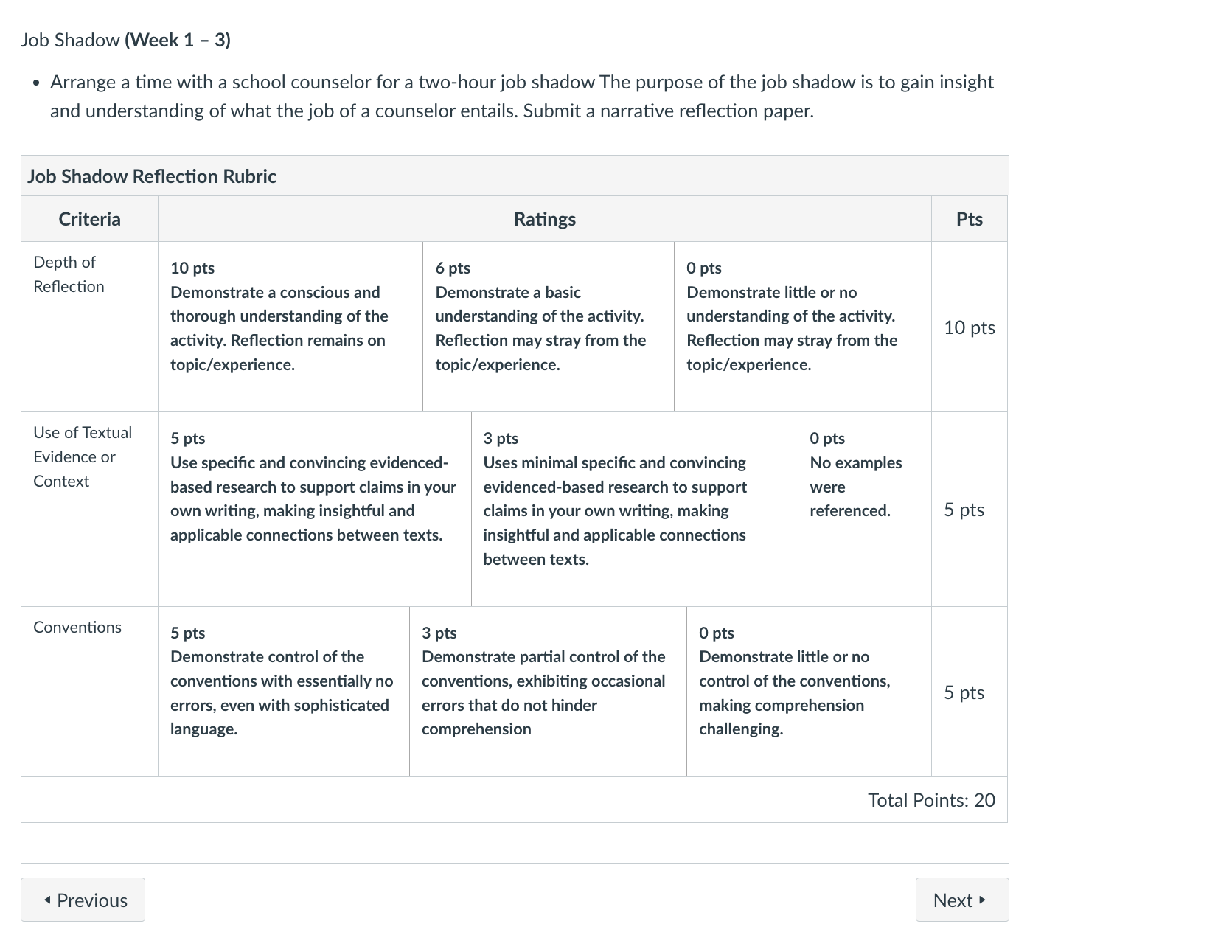The height and width of the screenshot is (952, 1232).
Task: Click the left arrow icon in Previous
Action: 47,900
